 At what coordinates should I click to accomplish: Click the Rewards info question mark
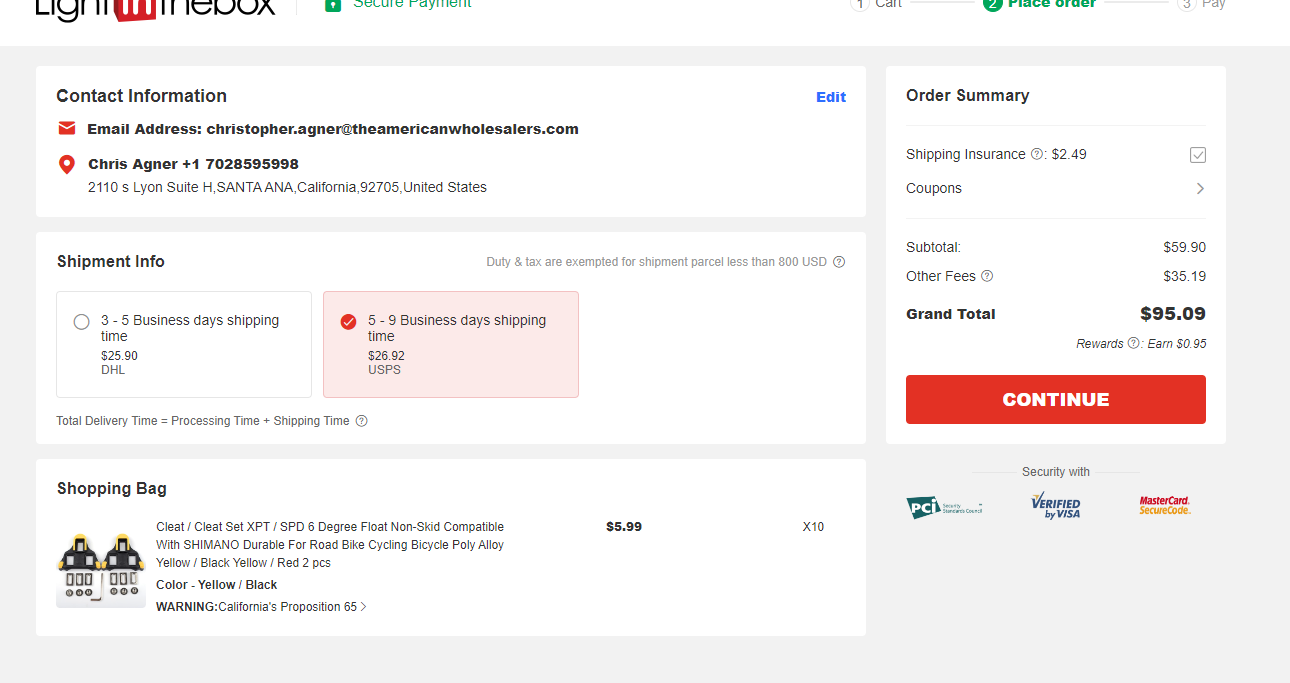pos(1133,343)
